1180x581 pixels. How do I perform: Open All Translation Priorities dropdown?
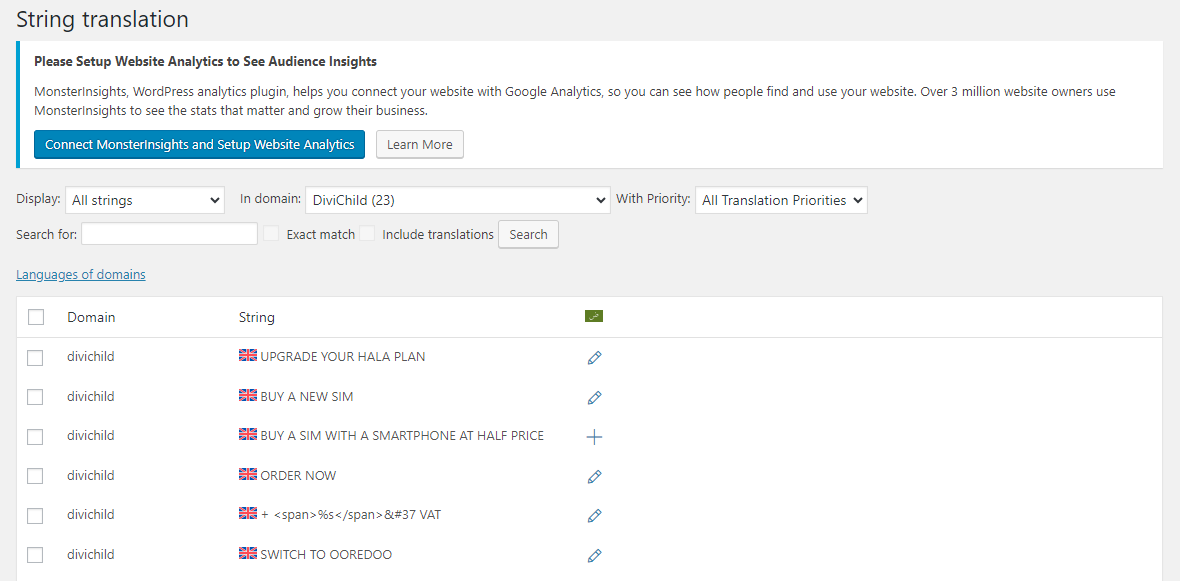click(x=781, y=200)
